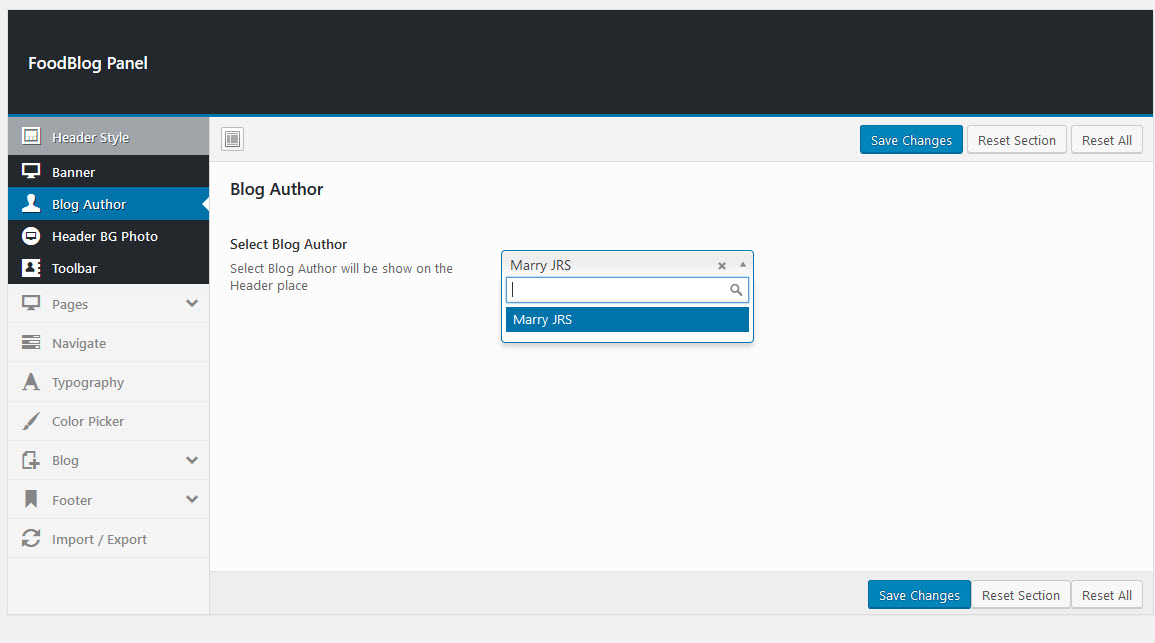Open the Toolbar menu item
Viewport: 1155px width, 643px height.
(108, 268)
